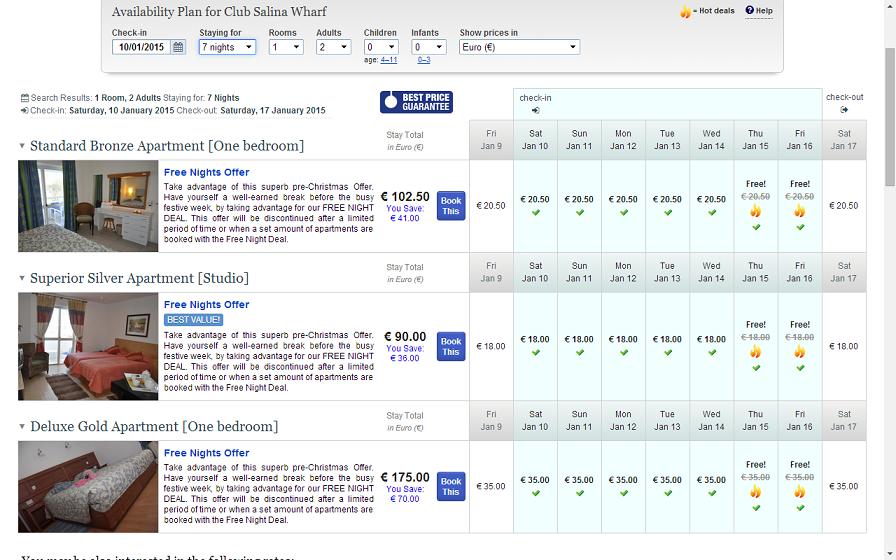
Task: Click green availability check under Mon Jan 12 Gold row
Action: click(x=623, y=493)
